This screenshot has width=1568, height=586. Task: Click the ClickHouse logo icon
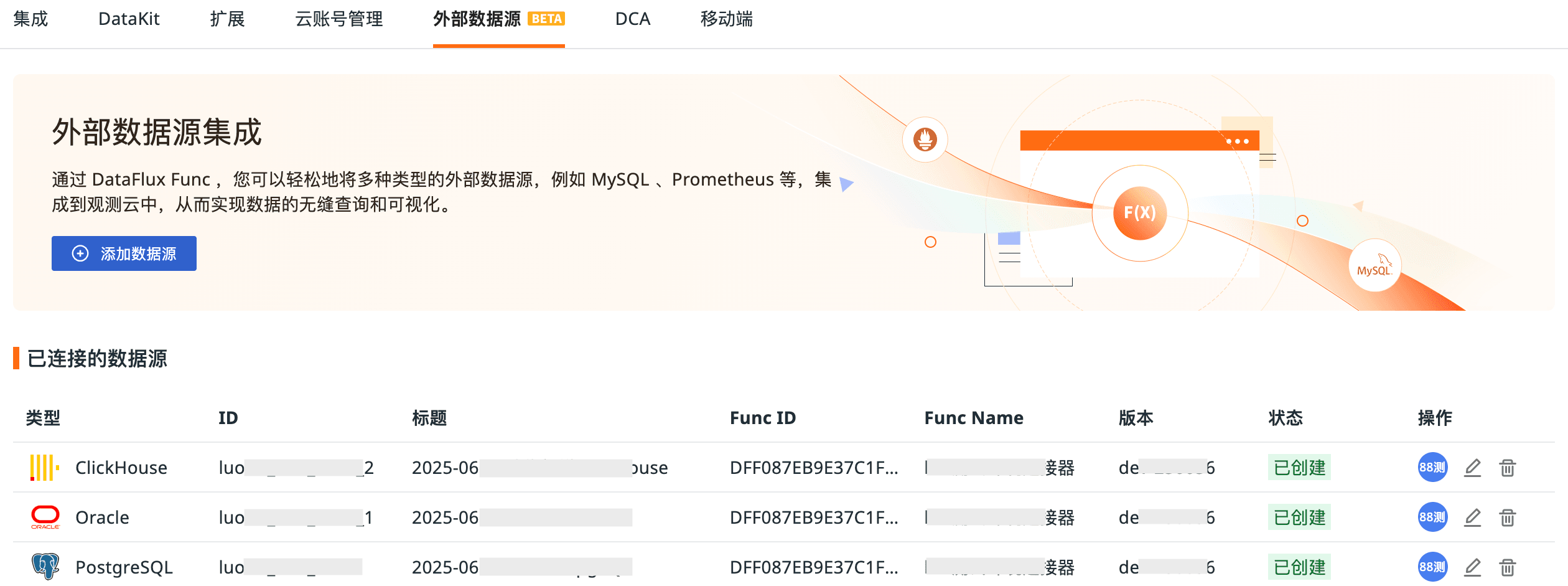[45, 468]
